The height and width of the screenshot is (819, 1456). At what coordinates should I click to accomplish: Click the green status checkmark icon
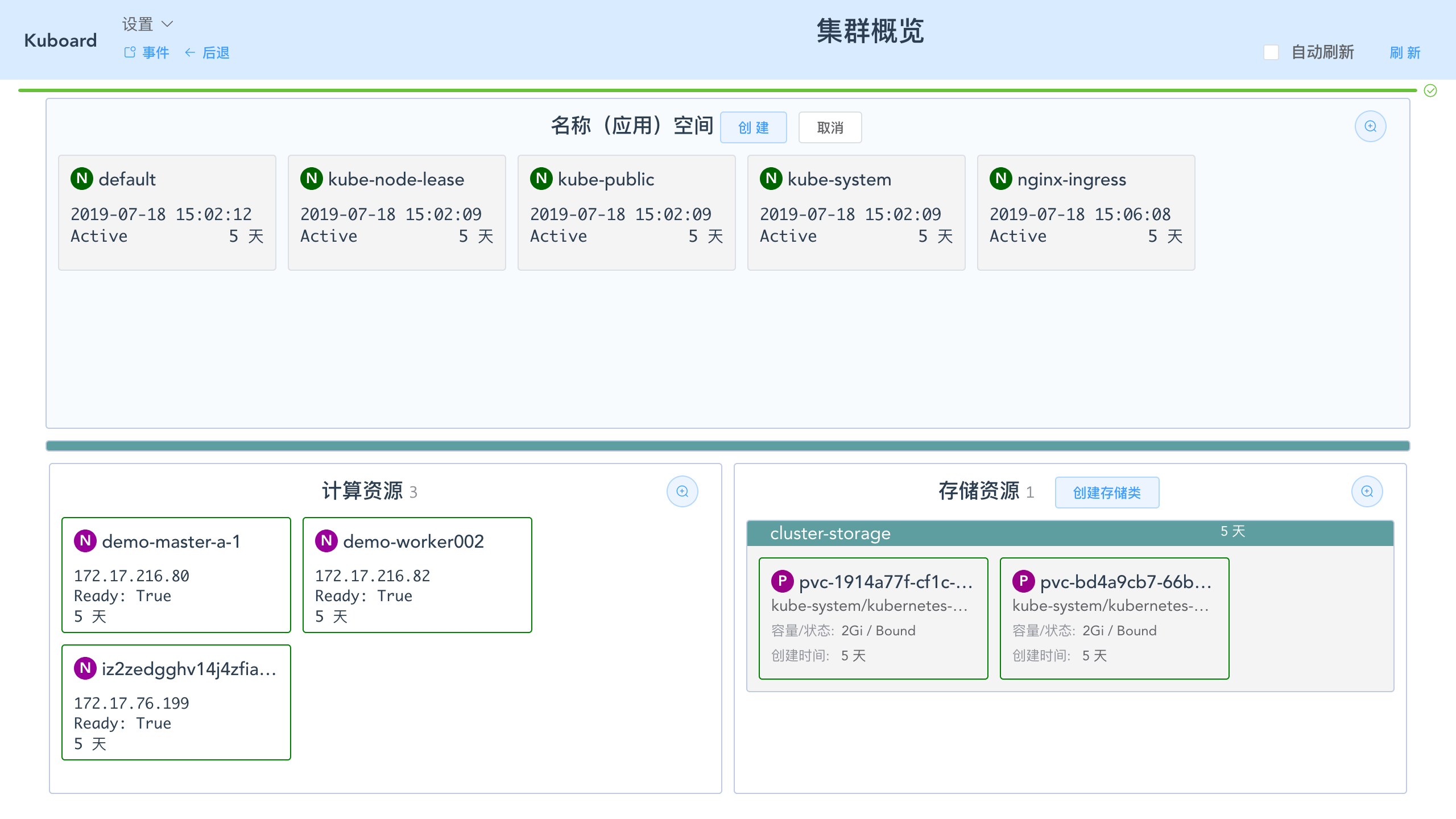[x=1430, y=91]
